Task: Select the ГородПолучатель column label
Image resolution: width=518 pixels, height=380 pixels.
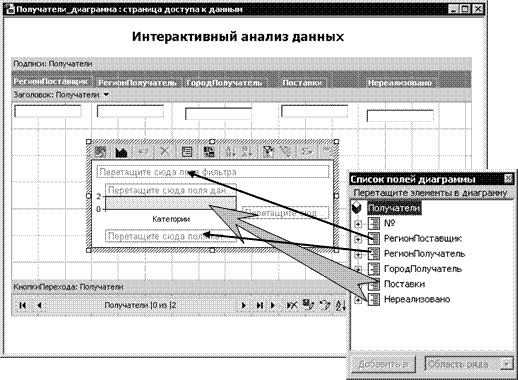Action: tap(225, 83)
